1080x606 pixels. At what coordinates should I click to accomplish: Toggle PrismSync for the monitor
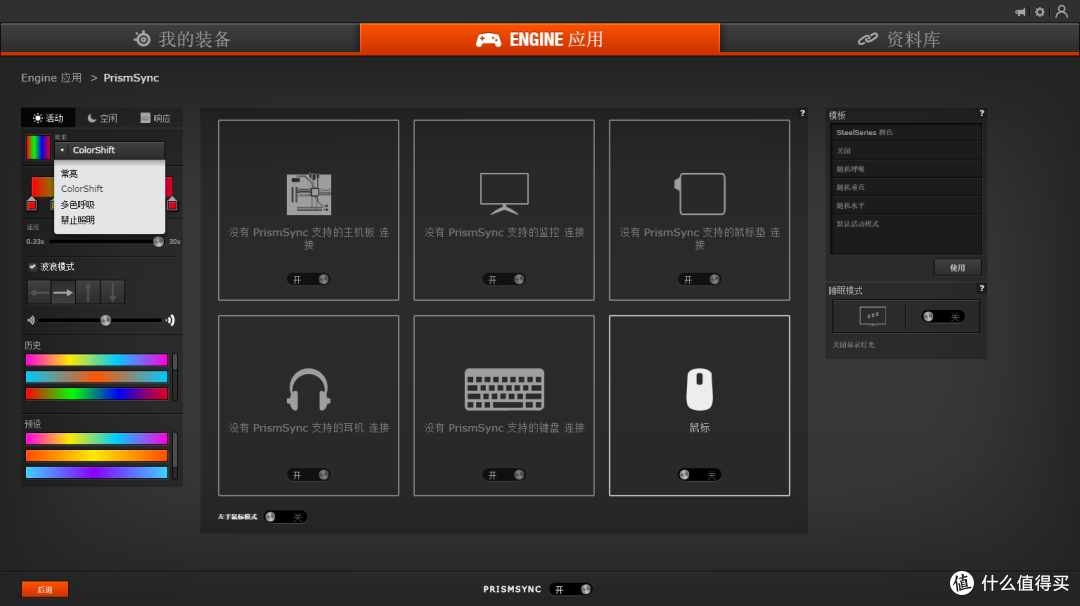coord(504,279)
